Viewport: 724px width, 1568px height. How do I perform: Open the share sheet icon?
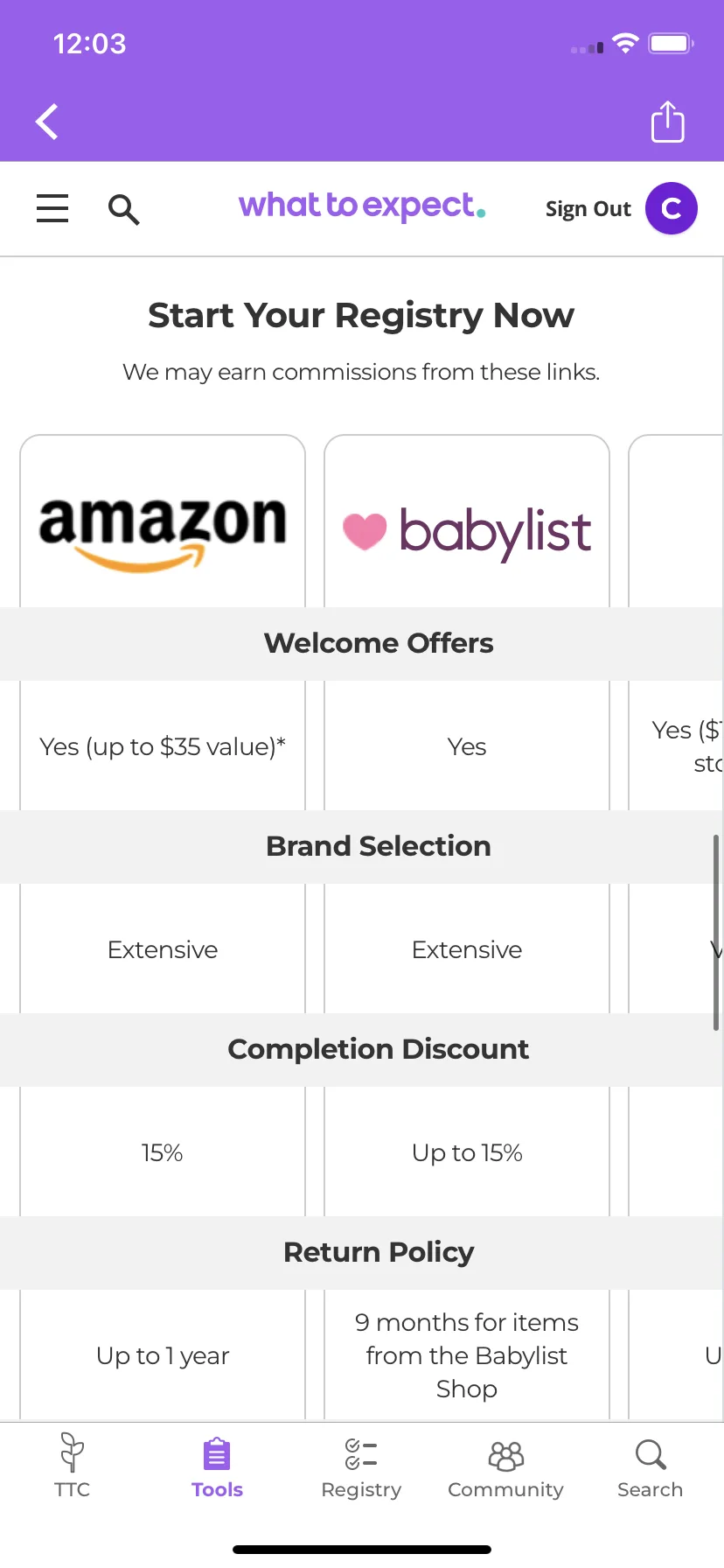tap(668, 121)
